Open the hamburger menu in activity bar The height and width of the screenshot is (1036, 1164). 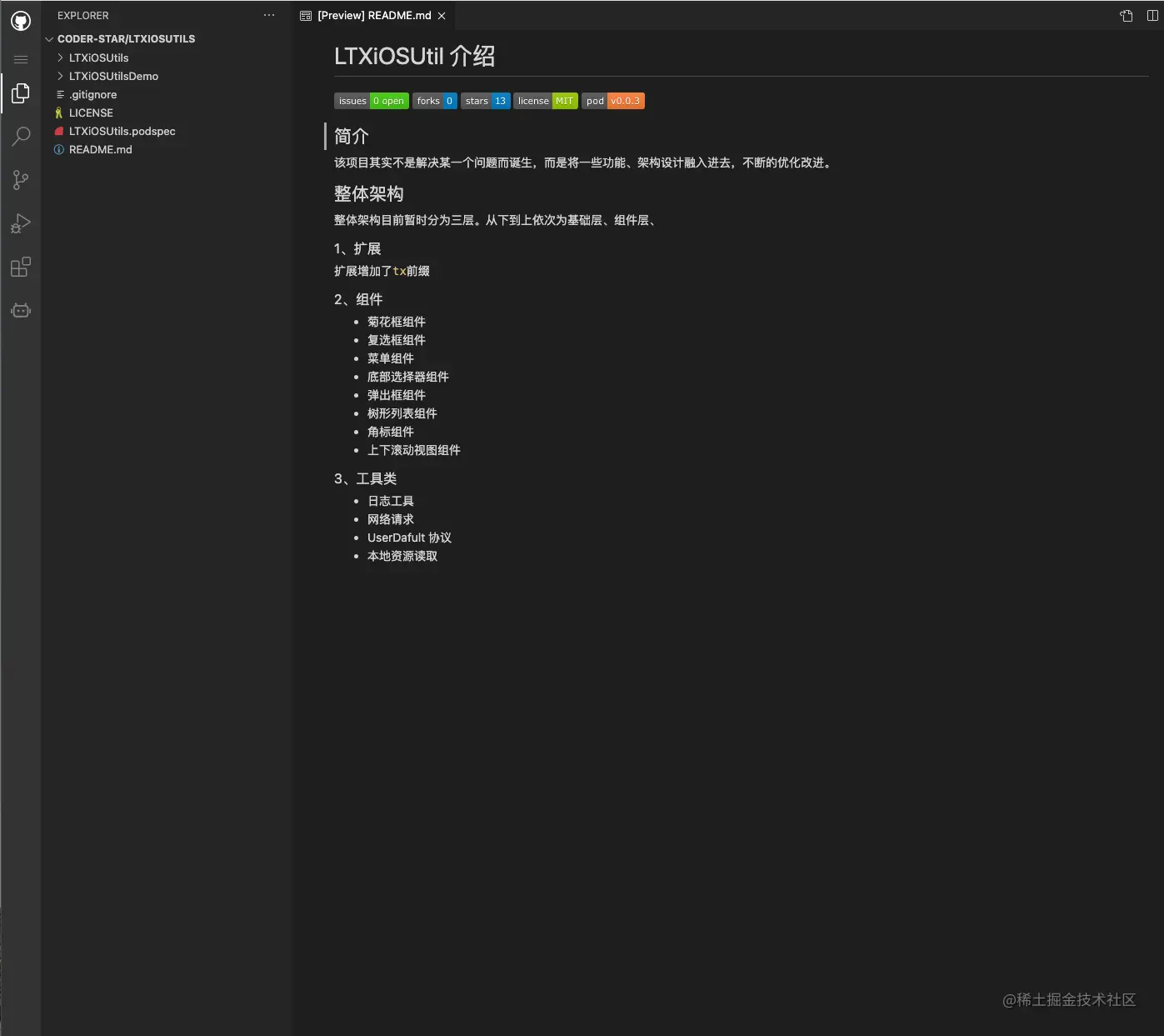(20, 58)
